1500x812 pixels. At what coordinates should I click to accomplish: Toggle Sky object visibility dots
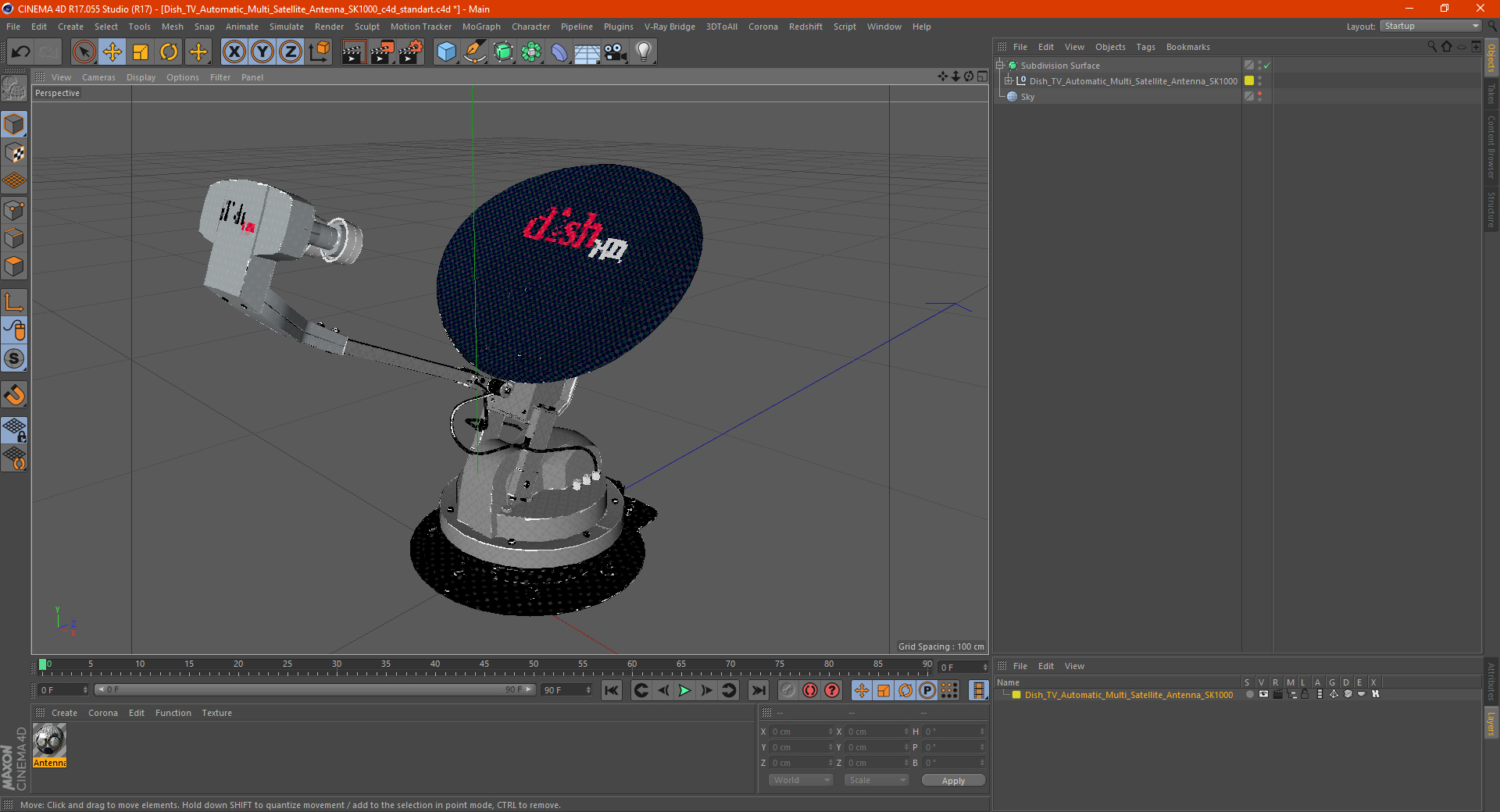coord(1259,97)
